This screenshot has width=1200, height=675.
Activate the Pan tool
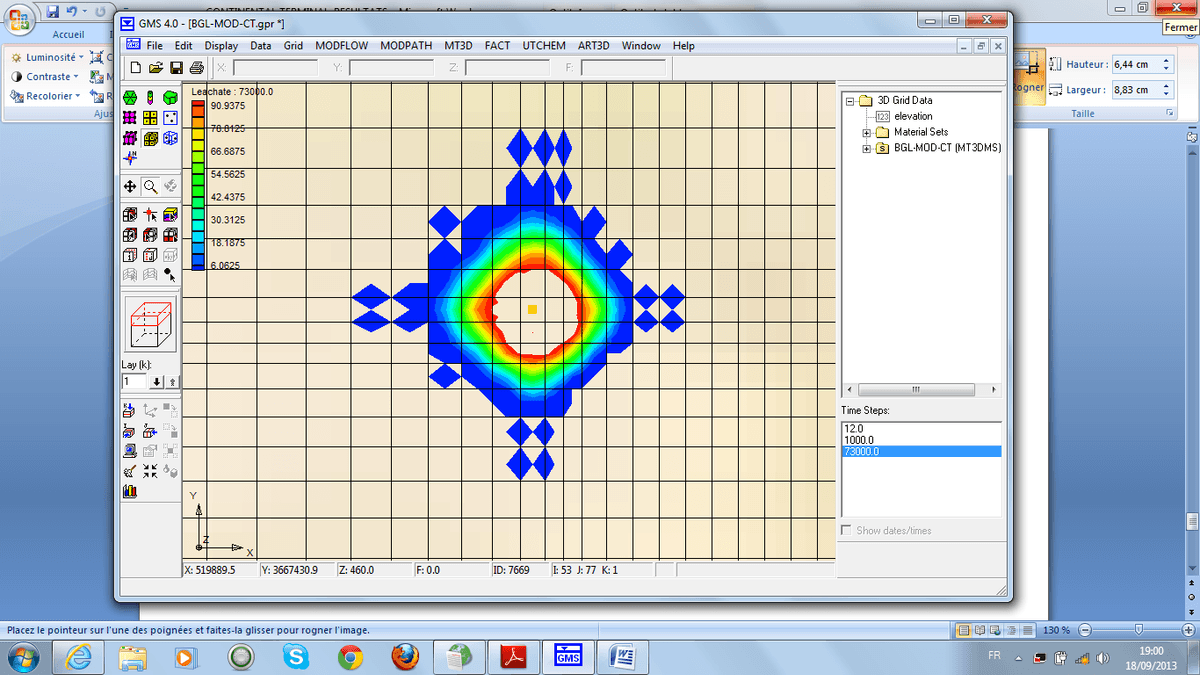(x=130, y=186)
